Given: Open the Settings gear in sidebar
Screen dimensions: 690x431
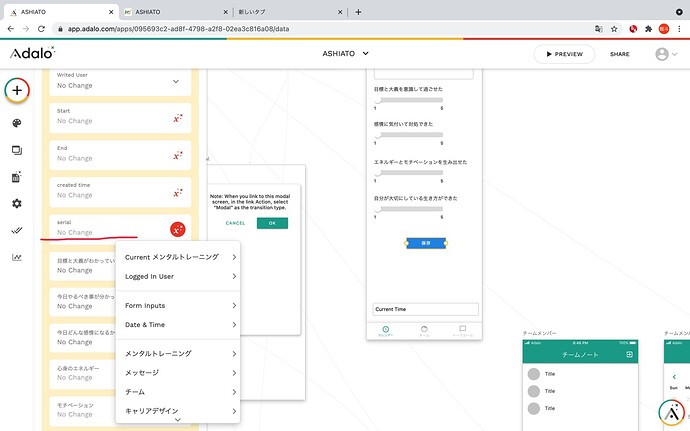Looking at the screenshot, I should click(x=17, y=203).
